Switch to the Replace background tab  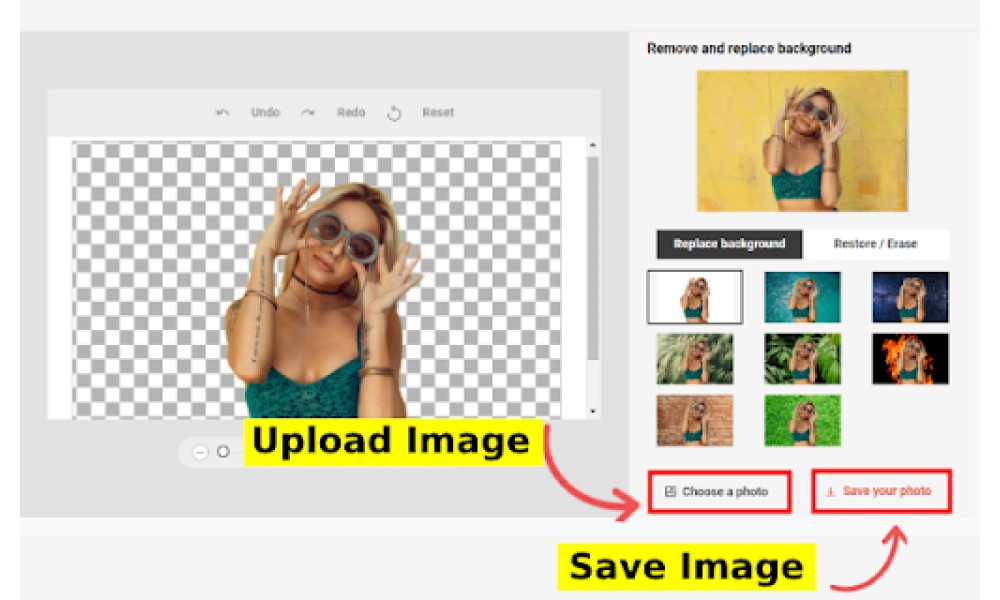click(x=729, y=244)
